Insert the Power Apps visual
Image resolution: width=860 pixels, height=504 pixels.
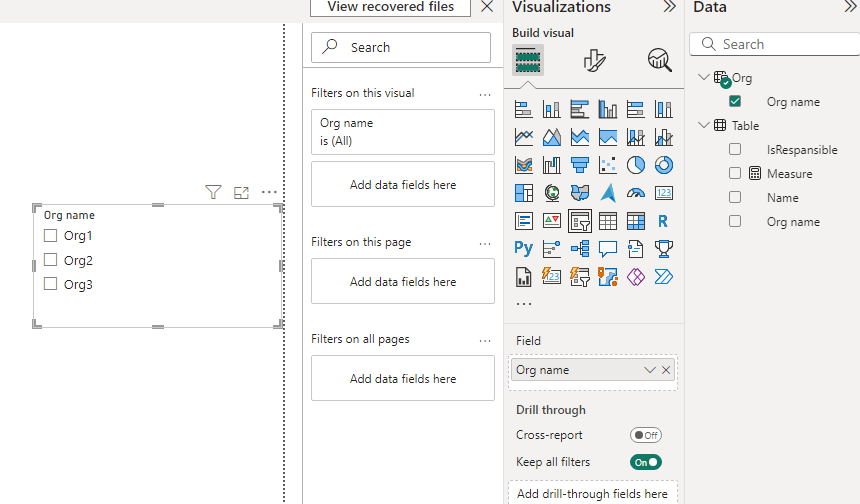tap(636, 277)
